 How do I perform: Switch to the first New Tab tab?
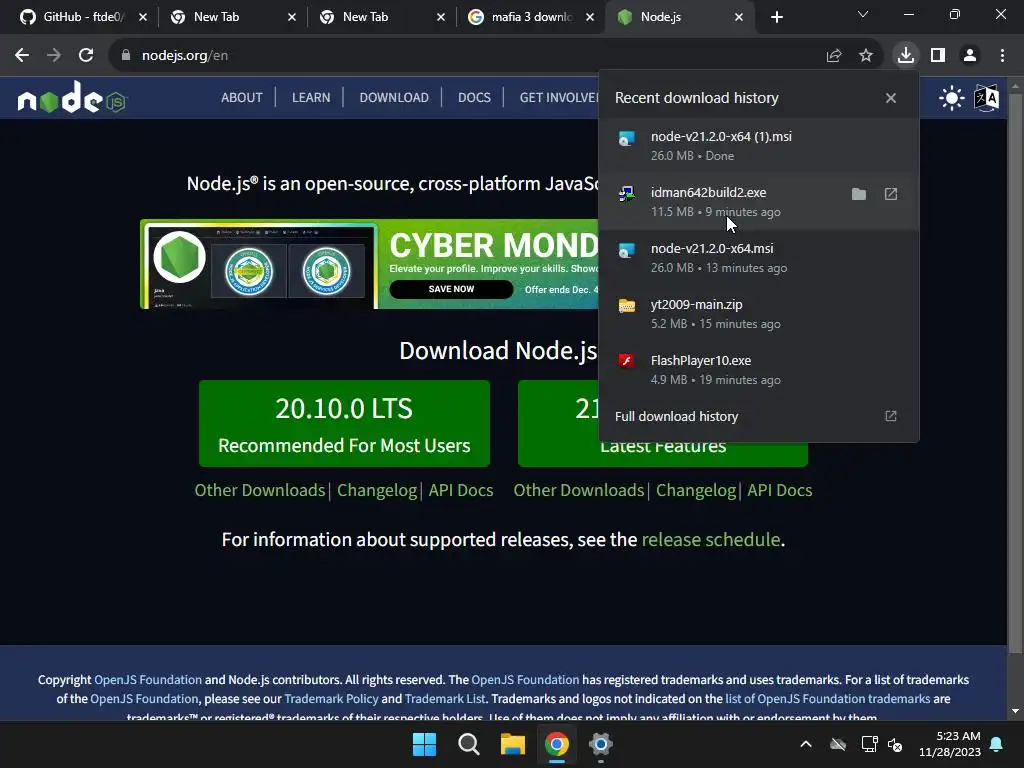coord(232,17)
